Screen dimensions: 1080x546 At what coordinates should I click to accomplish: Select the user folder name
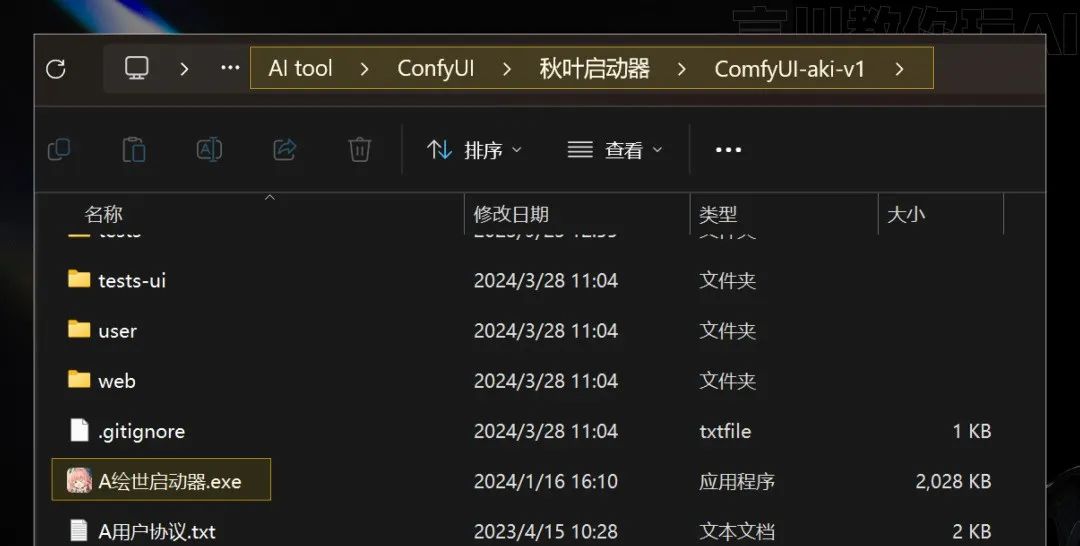(x=118, y=331)
